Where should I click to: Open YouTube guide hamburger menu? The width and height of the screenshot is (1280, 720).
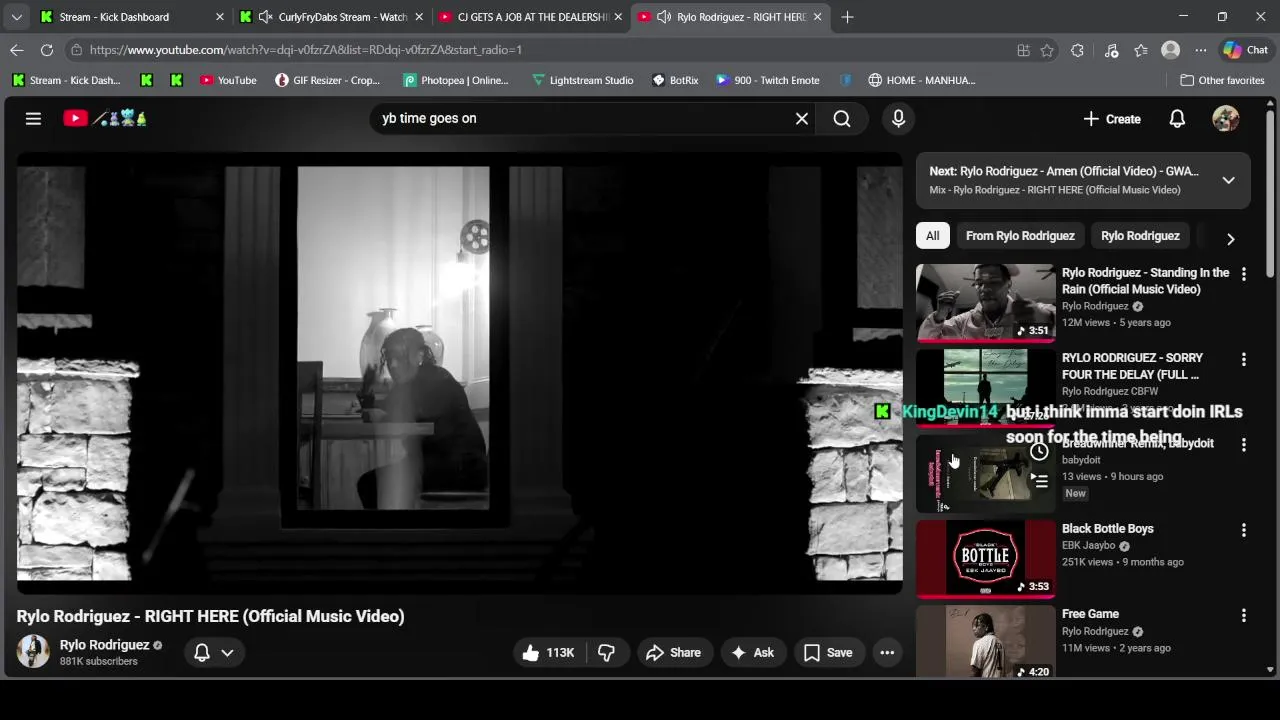click(x=33, y=118)
